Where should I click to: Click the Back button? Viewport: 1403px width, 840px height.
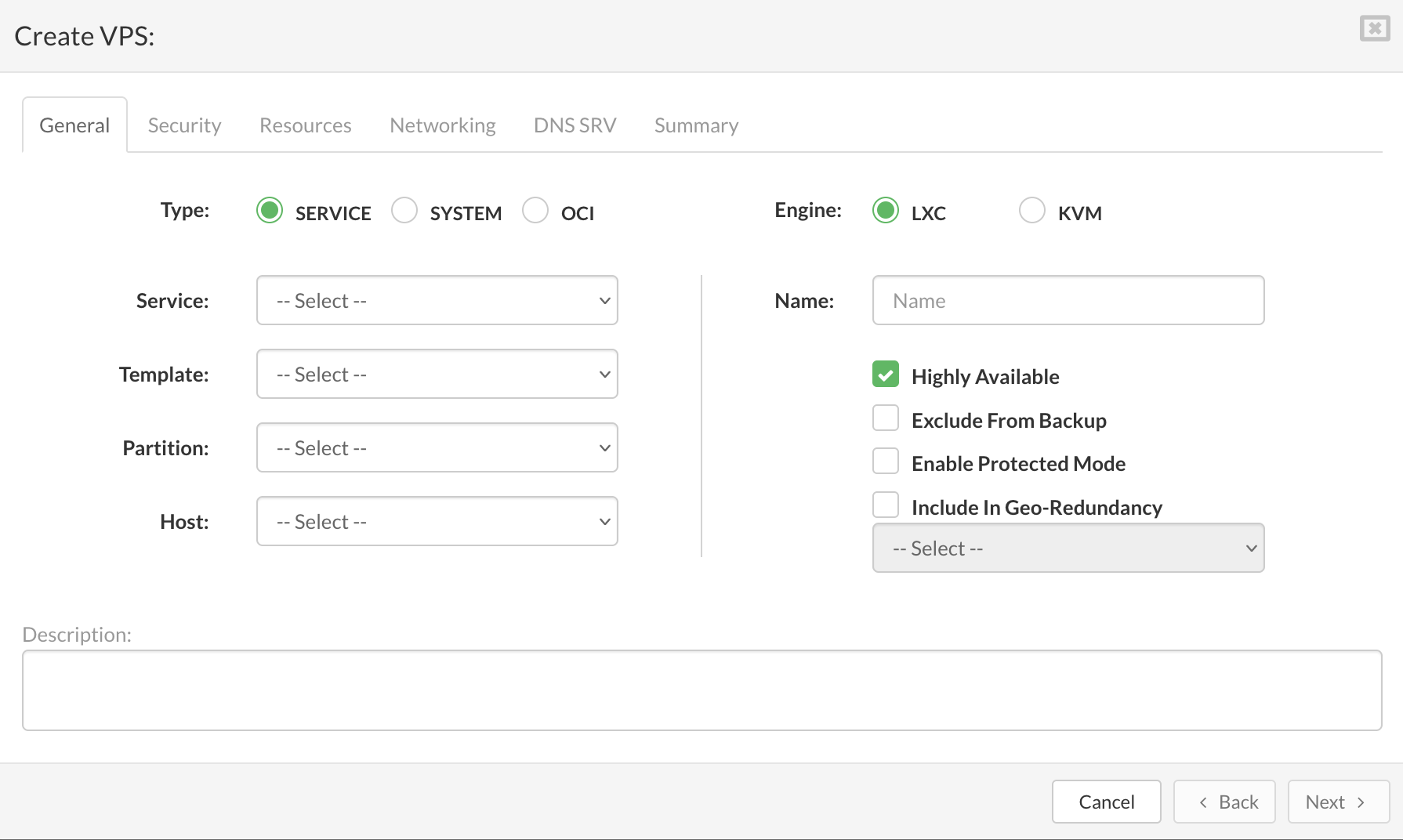coord(1224,802)
